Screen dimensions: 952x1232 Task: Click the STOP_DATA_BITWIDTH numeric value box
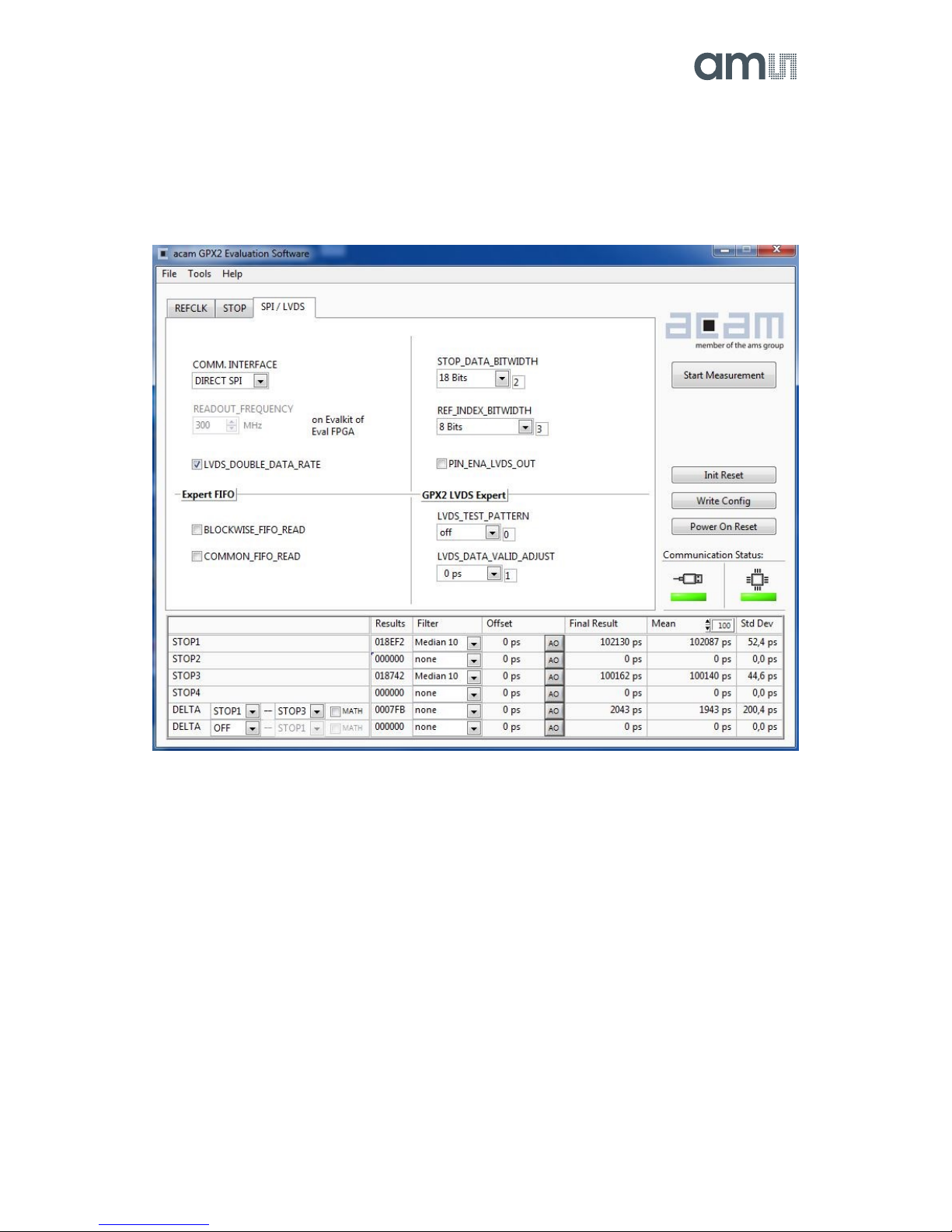pos(518,382)
